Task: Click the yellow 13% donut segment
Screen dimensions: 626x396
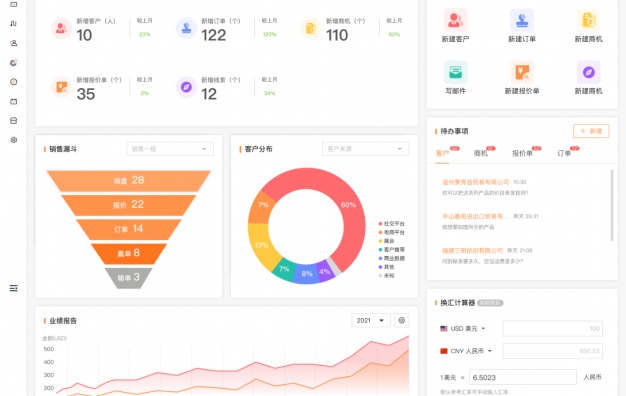Action: click(x=261, y=245)
